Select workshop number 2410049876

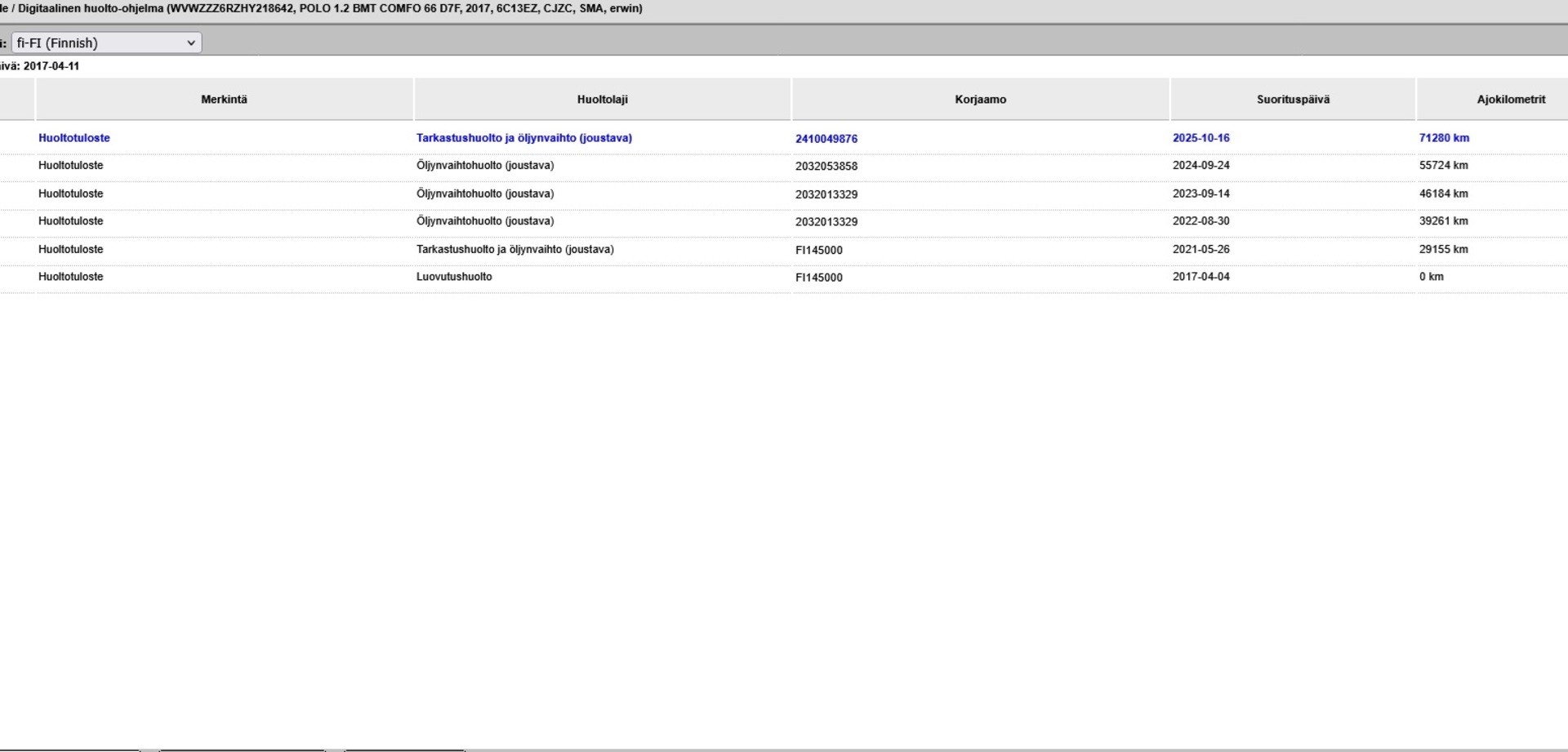point(826,139)
